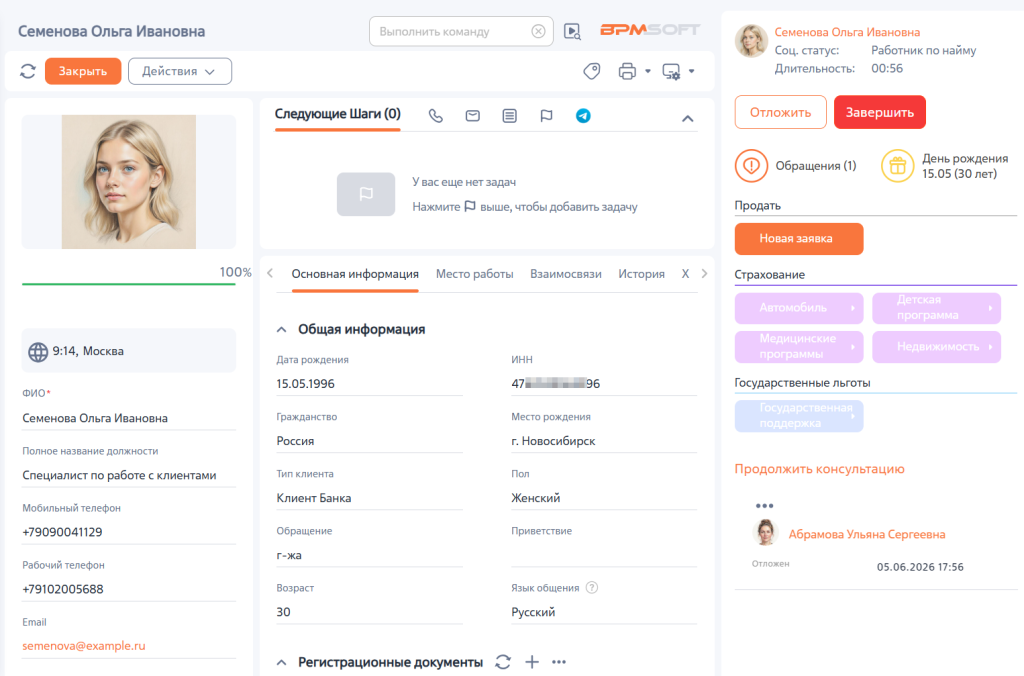Screen dimensions: 1024x676
Task: Select the Основная информация tab
Action: coord(355,274)
